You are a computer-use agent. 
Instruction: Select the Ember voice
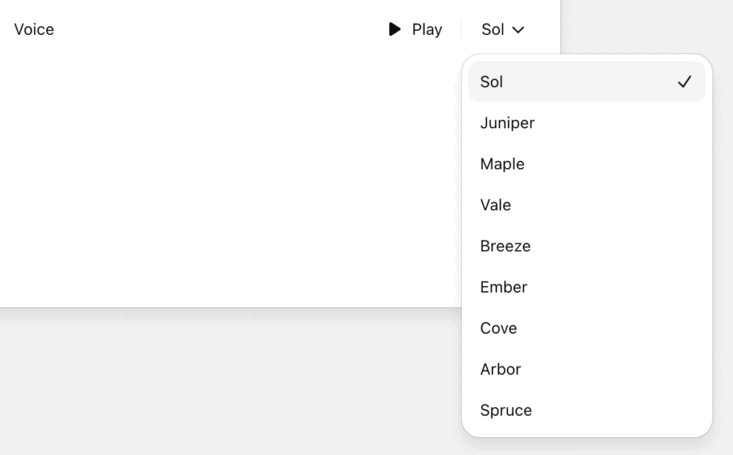(x=587, y=287)
